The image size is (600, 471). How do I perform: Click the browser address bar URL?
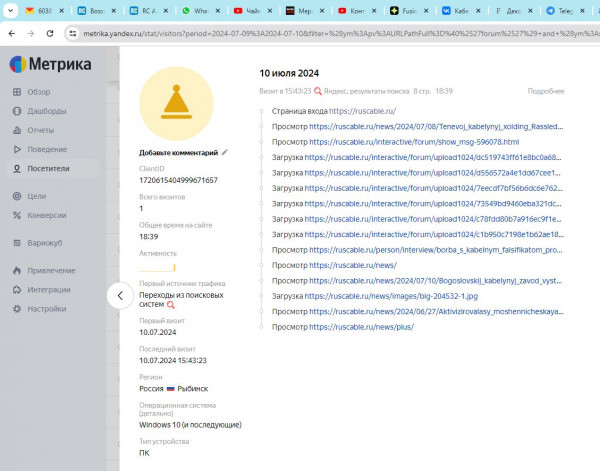pos(330,33)
